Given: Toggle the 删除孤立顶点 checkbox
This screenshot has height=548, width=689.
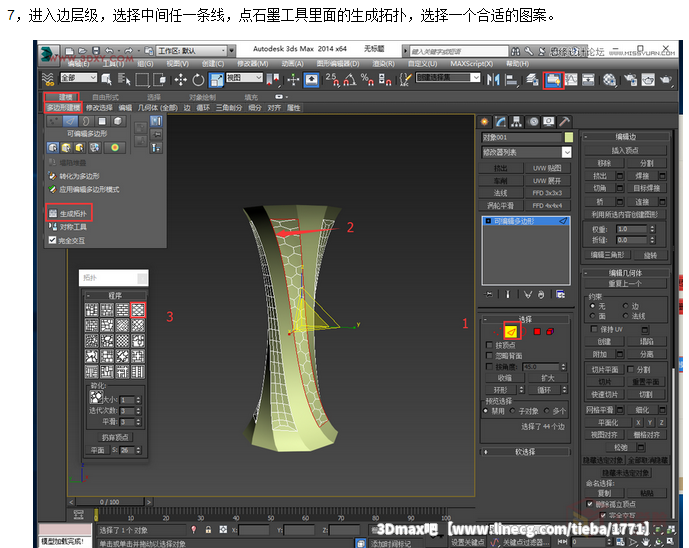Looking at the screenshot, I should coord(590,504).
